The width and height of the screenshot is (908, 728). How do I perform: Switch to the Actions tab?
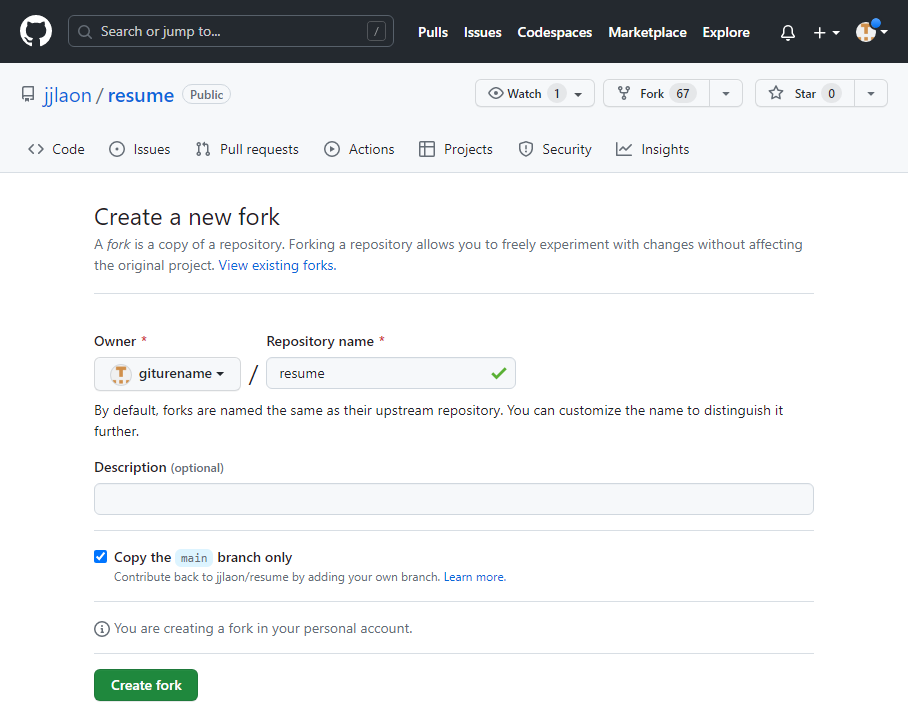coord(359,149)
